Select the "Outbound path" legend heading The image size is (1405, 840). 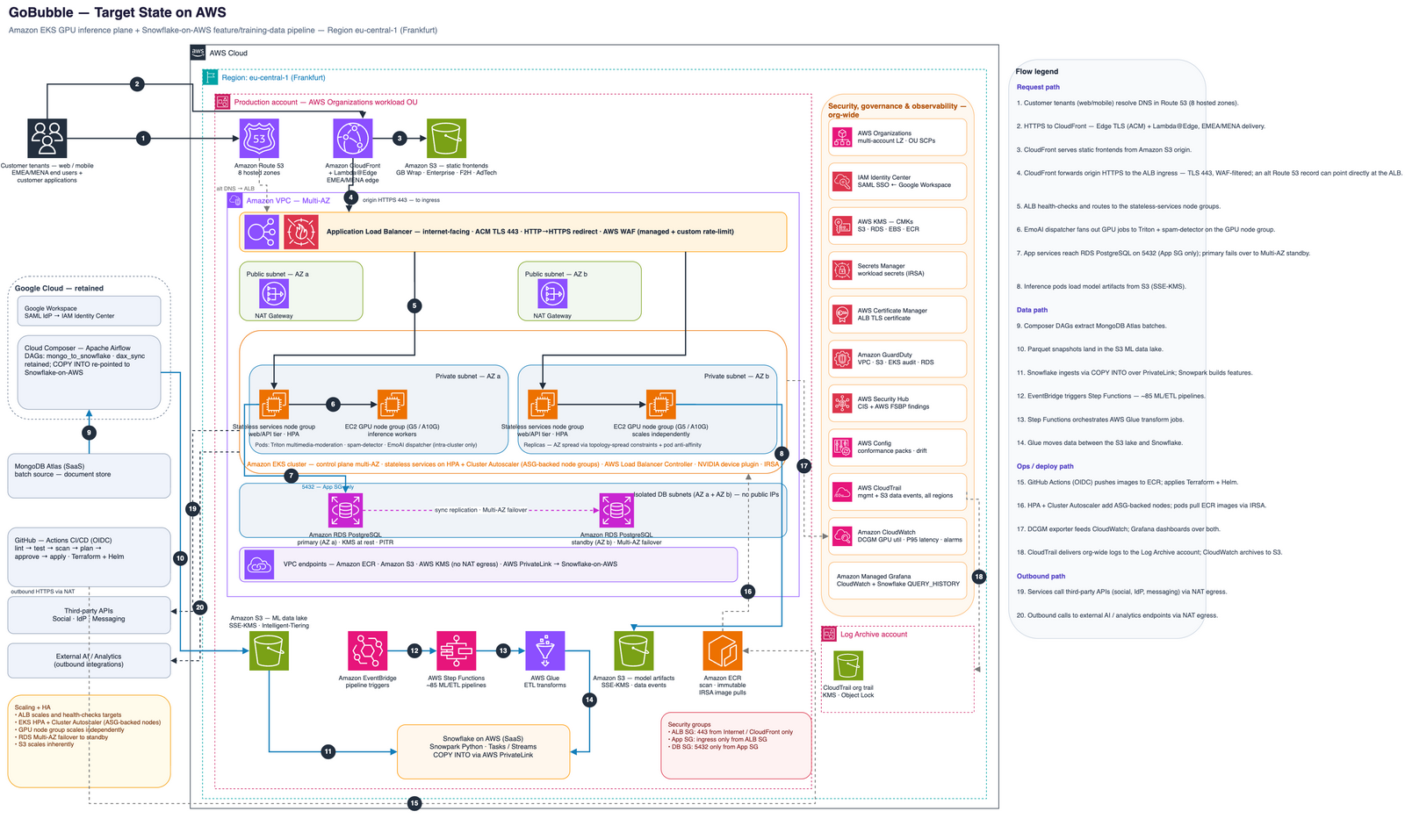pyautogui.click(x=1041, y=576)
